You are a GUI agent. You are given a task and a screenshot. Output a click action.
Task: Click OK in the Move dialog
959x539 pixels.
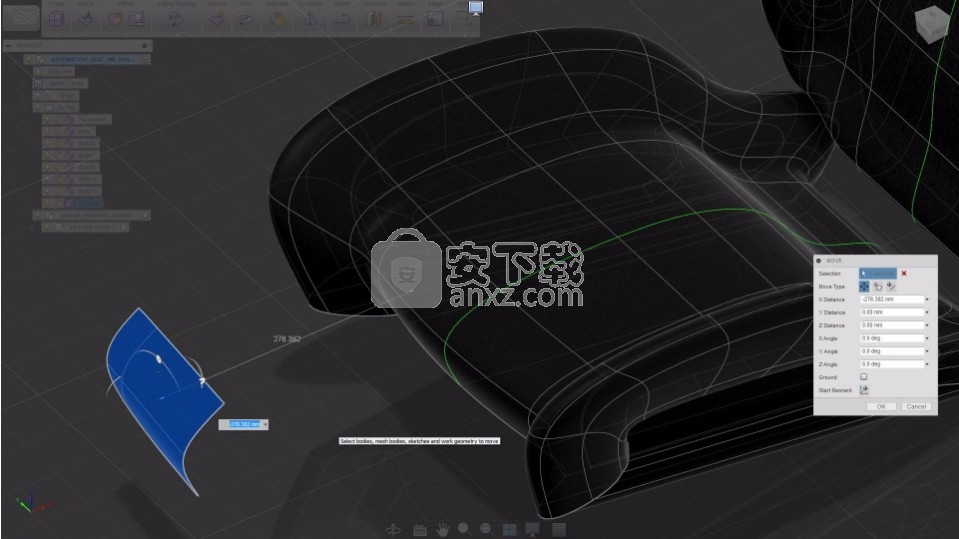point(881,406)
